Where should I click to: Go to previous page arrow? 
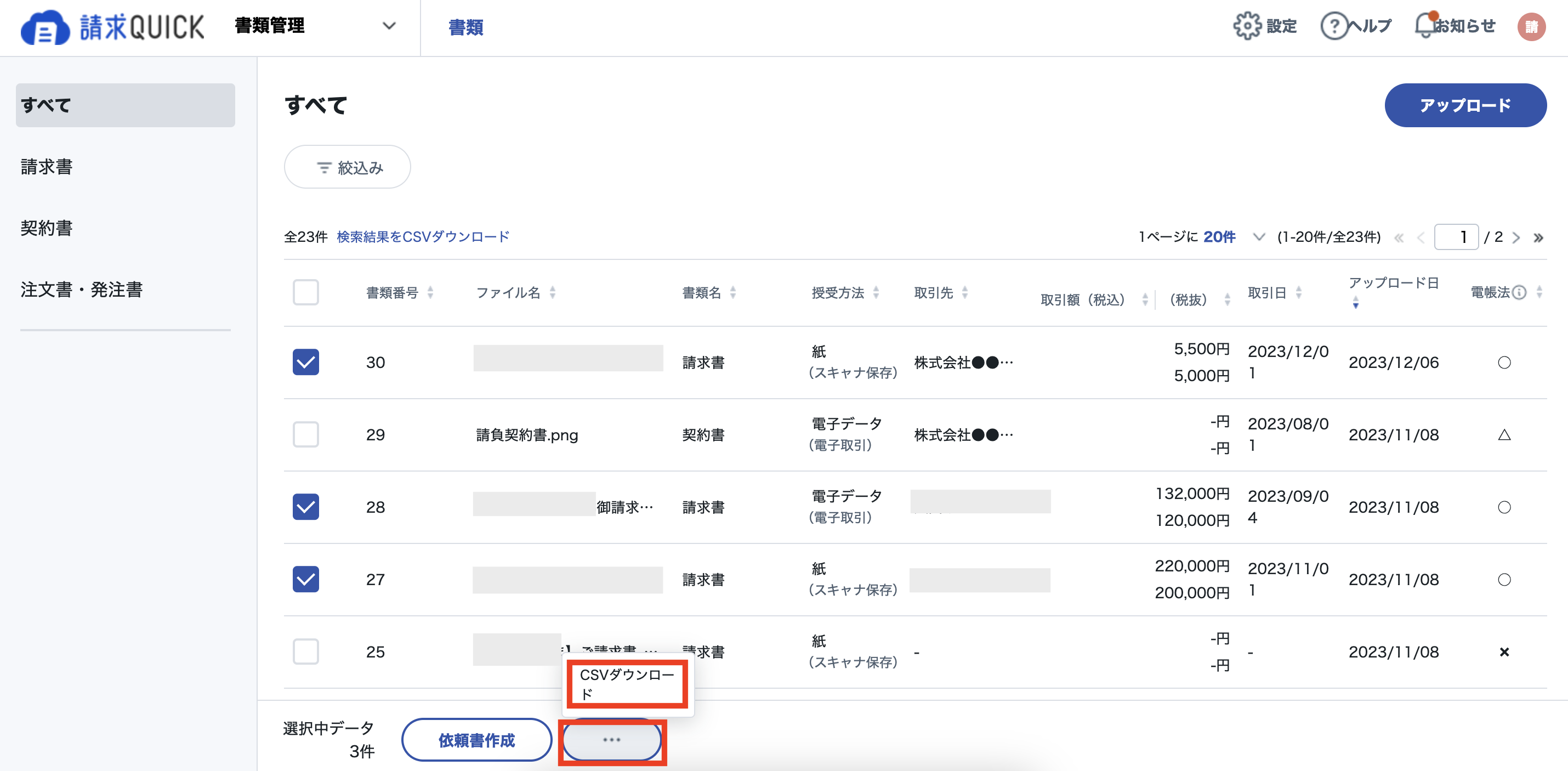1421,237
